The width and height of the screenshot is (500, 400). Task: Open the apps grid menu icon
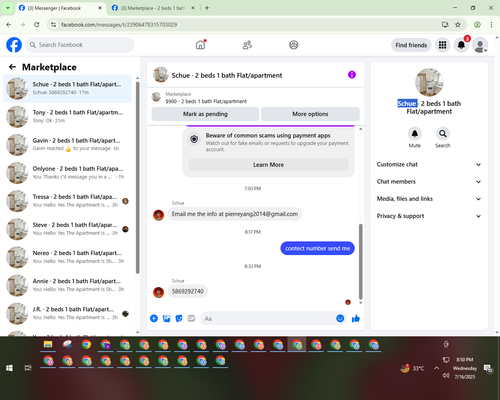click(x=442, y=45)
